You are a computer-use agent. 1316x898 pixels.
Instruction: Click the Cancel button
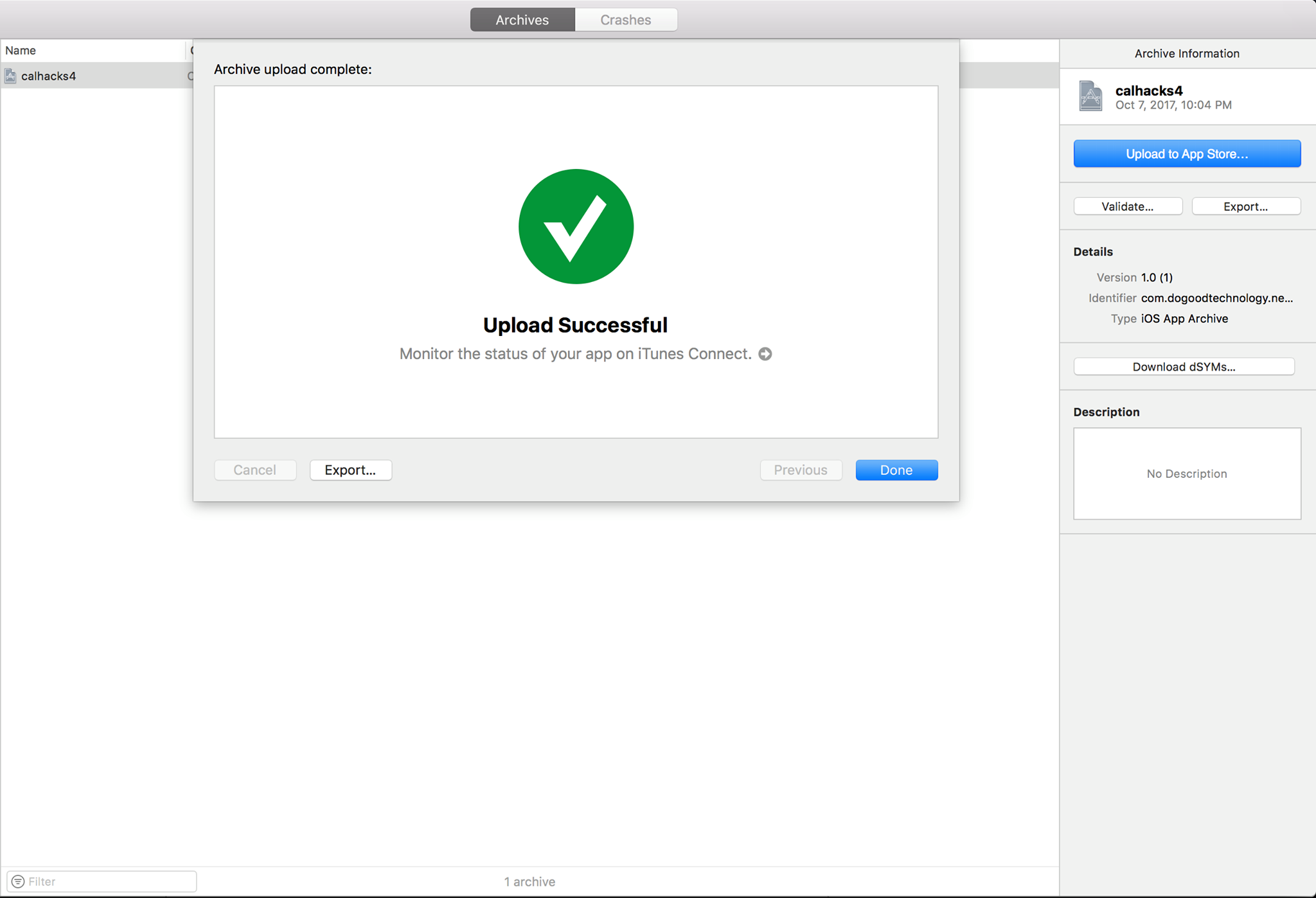pos(254,470)
